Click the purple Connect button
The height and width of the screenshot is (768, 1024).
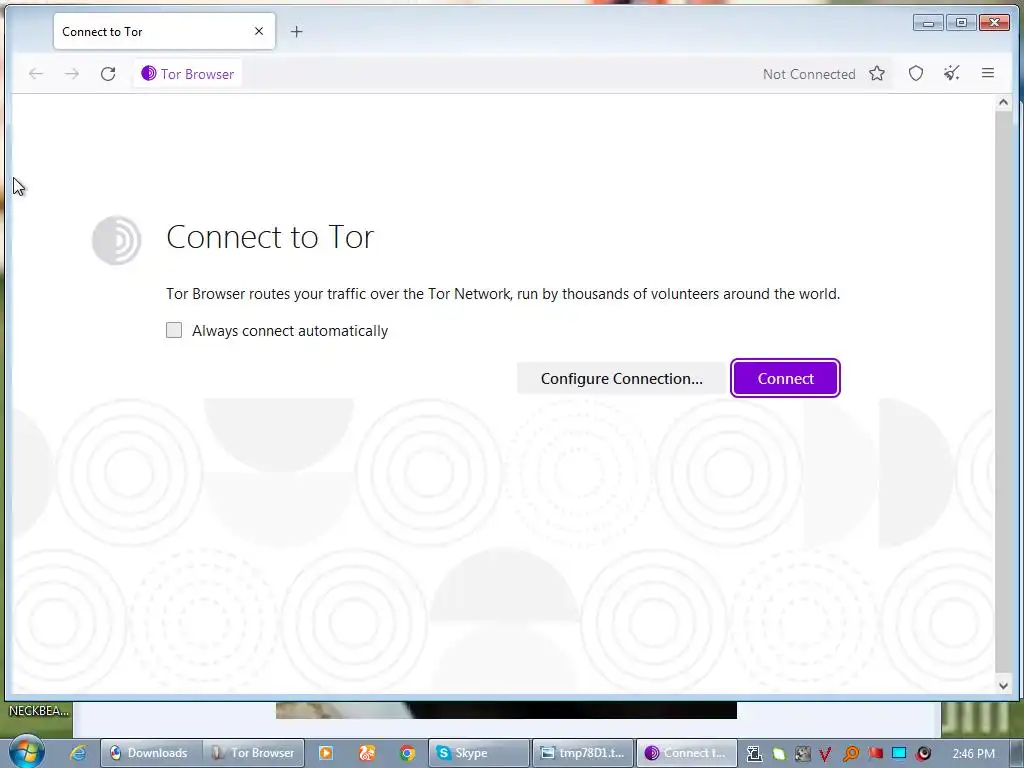click(786, 379)
